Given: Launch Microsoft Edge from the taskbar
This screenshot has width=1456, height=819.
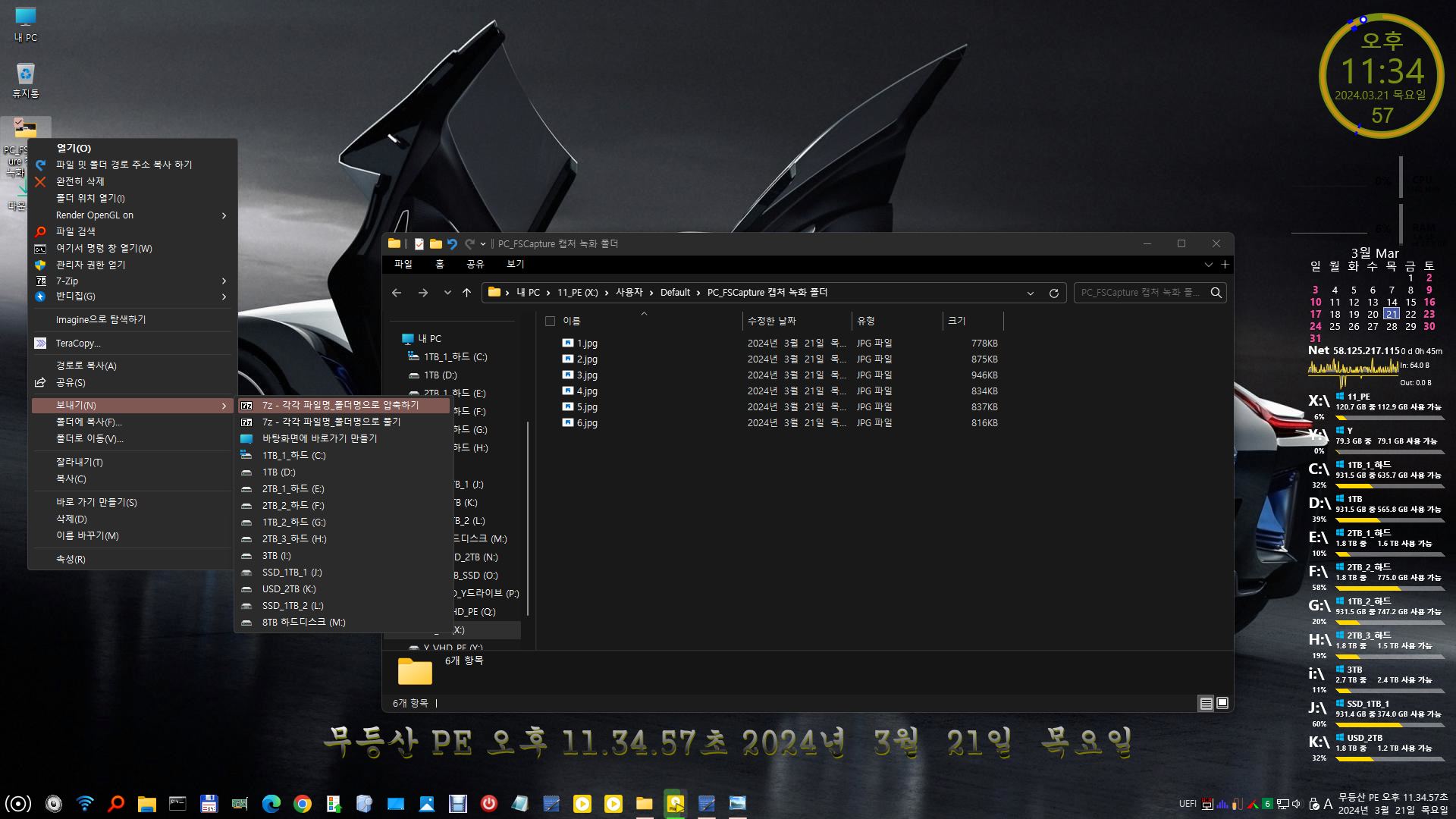Looking at the screenshot, I should (271, 804).
